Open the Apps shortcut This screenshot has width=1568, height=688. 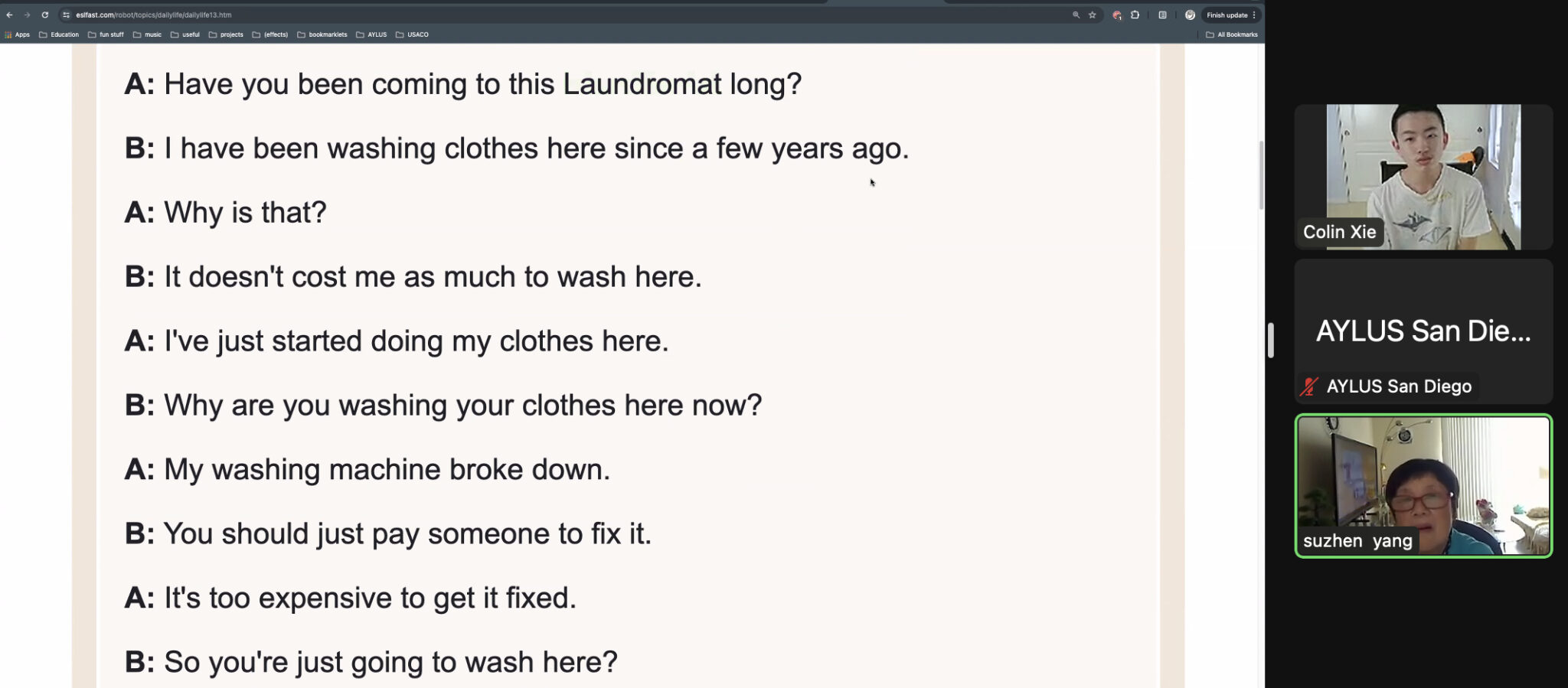pyautogui.click(x=17, y=34)
